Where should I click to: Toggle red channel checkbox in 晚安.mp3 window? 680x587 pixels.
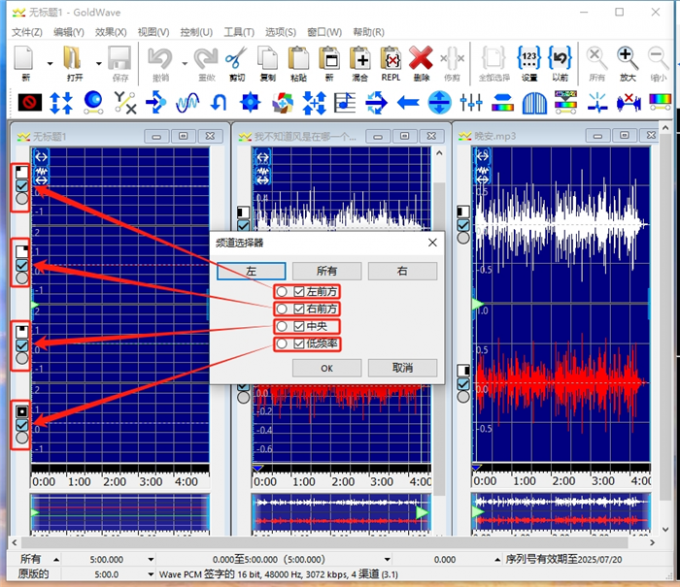[x=463, y=384]
